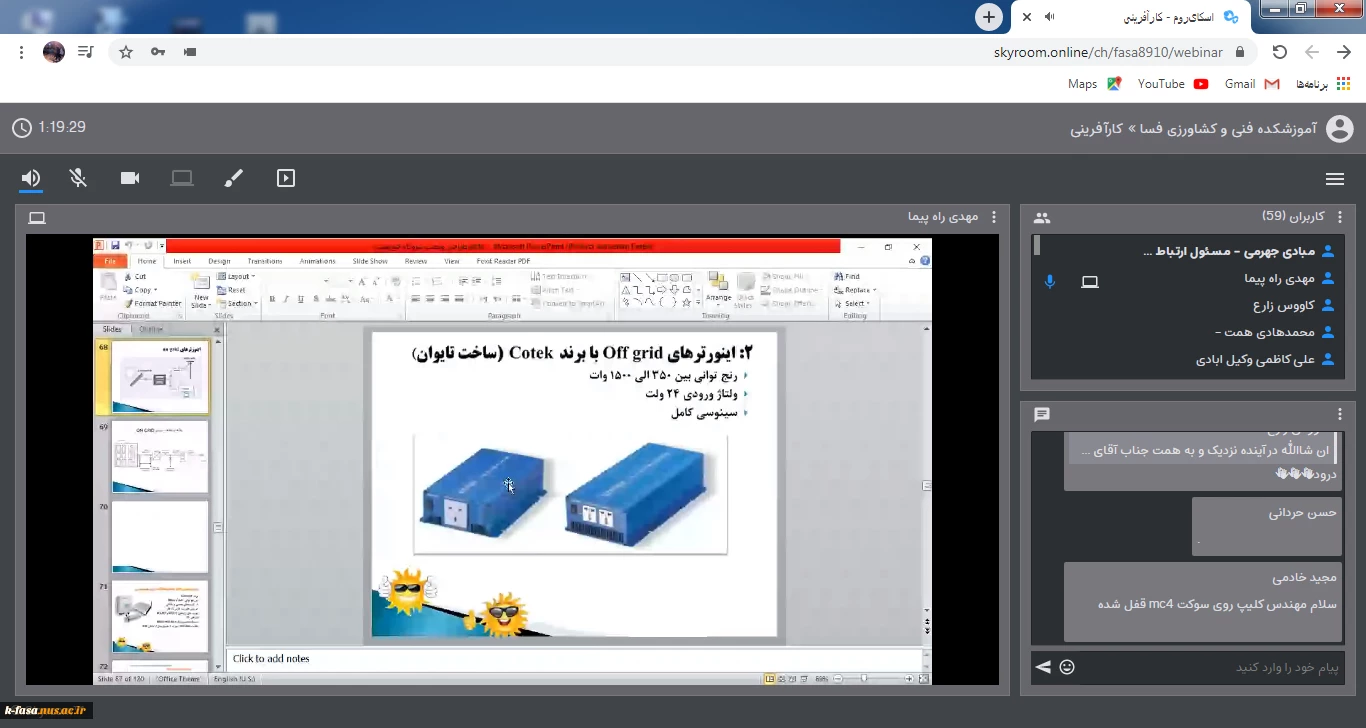Switch to the Insert ribbon tab

tap(182, 261)
